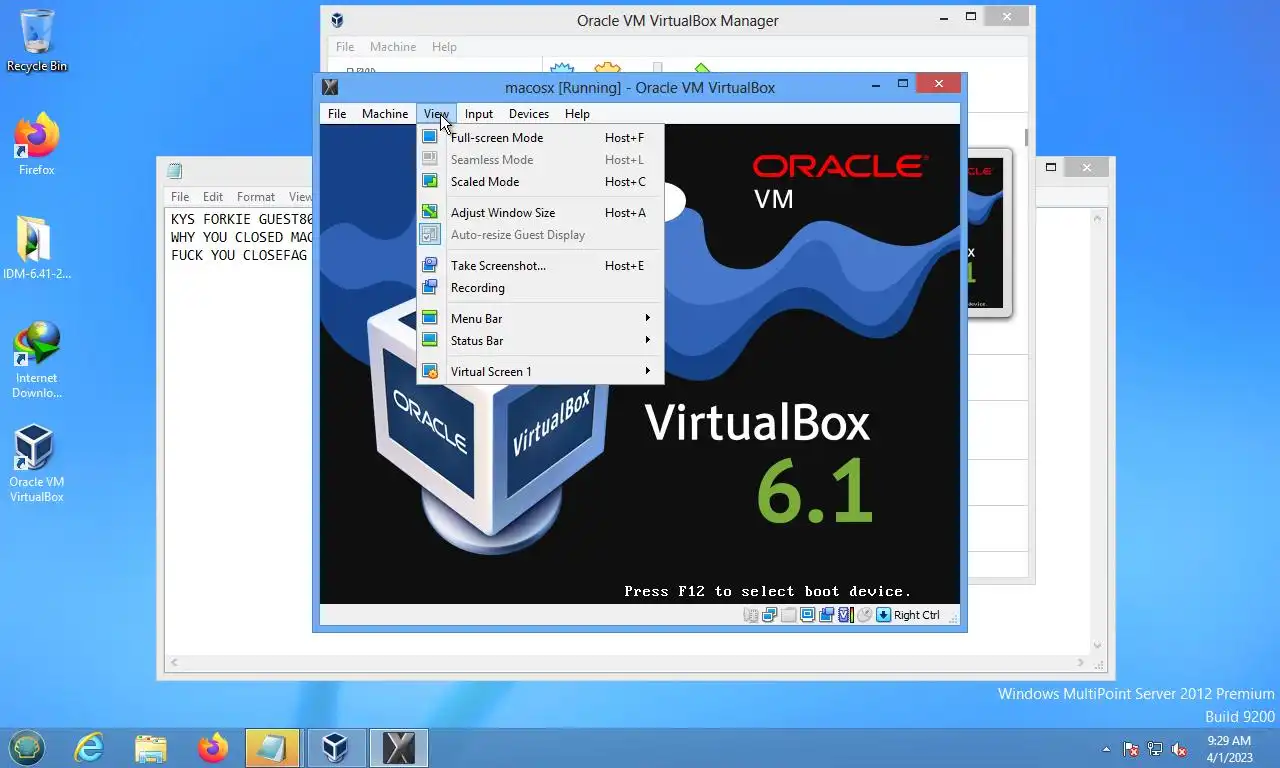This screenshot has width=1280, height=768.
Task: Click the CPU virtualization status bar icon
Action: (x=846, y=615)
